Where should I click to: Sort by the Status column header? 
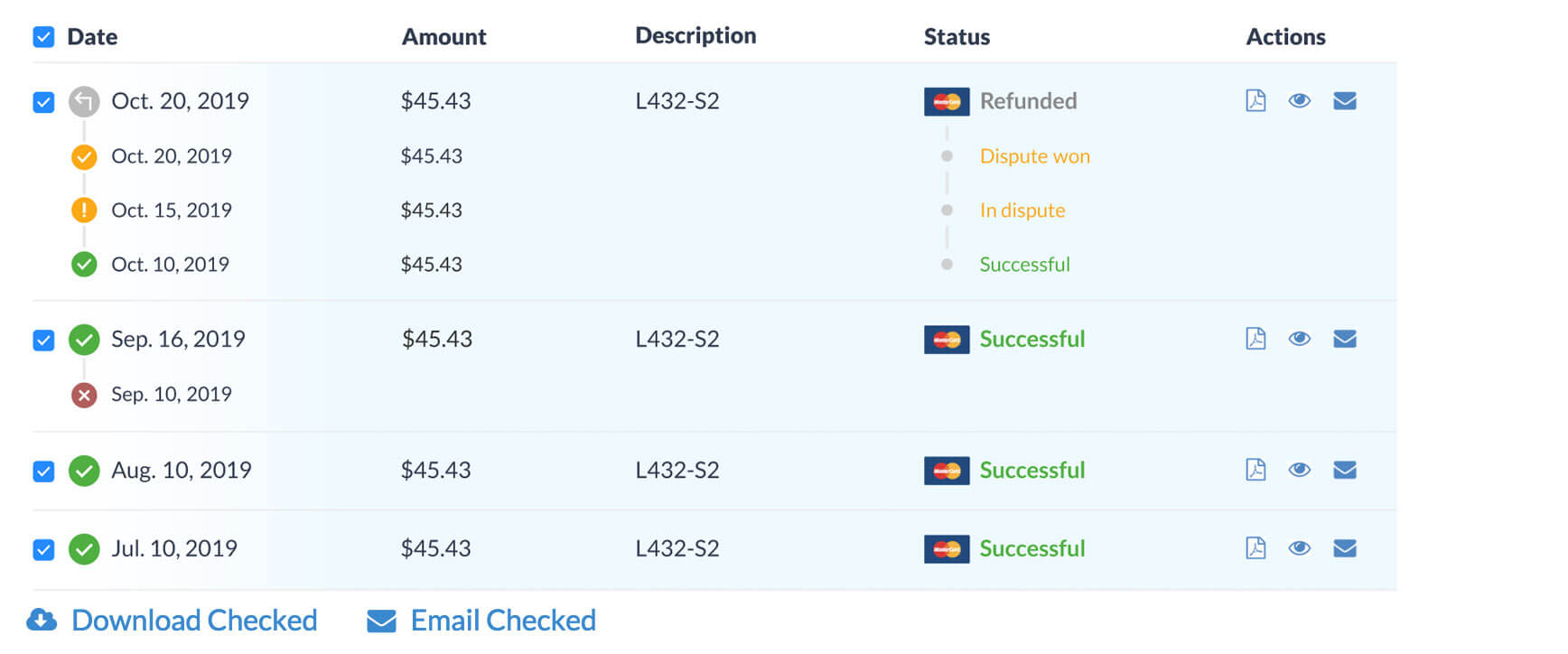click(x=957, y=37)
